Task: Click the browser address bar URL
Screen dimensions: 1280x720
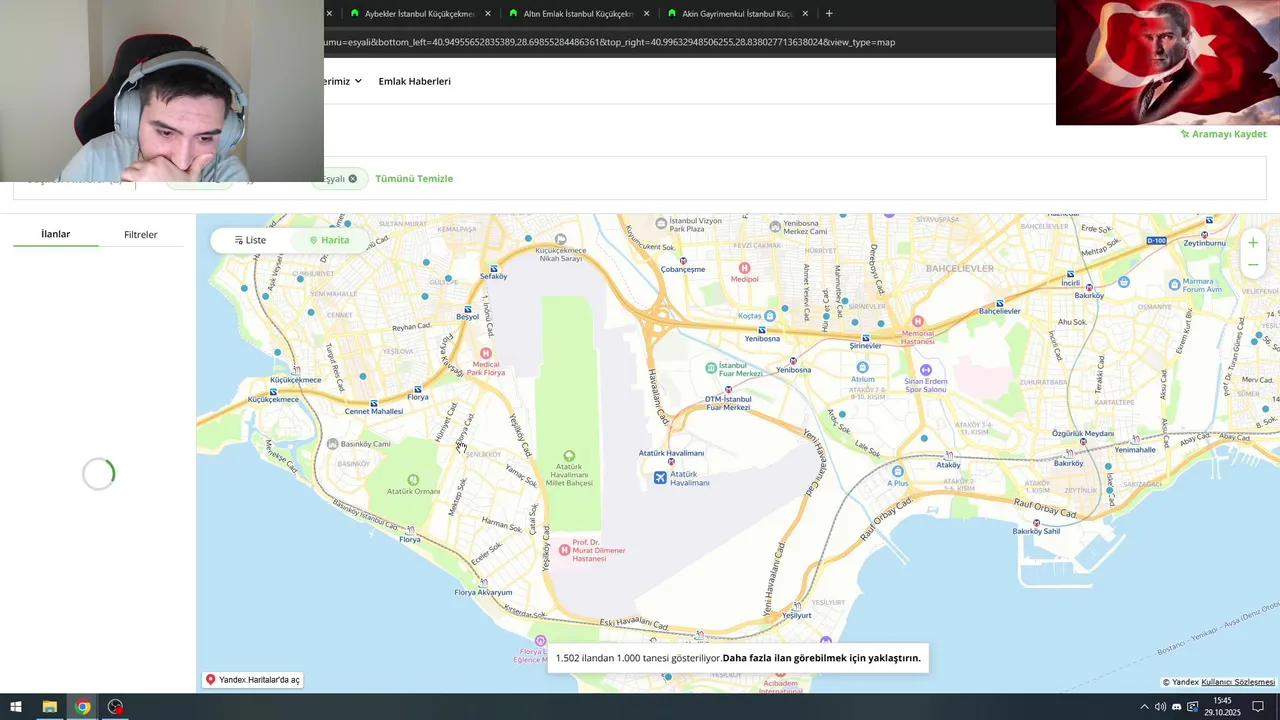Action: (610, 42)
